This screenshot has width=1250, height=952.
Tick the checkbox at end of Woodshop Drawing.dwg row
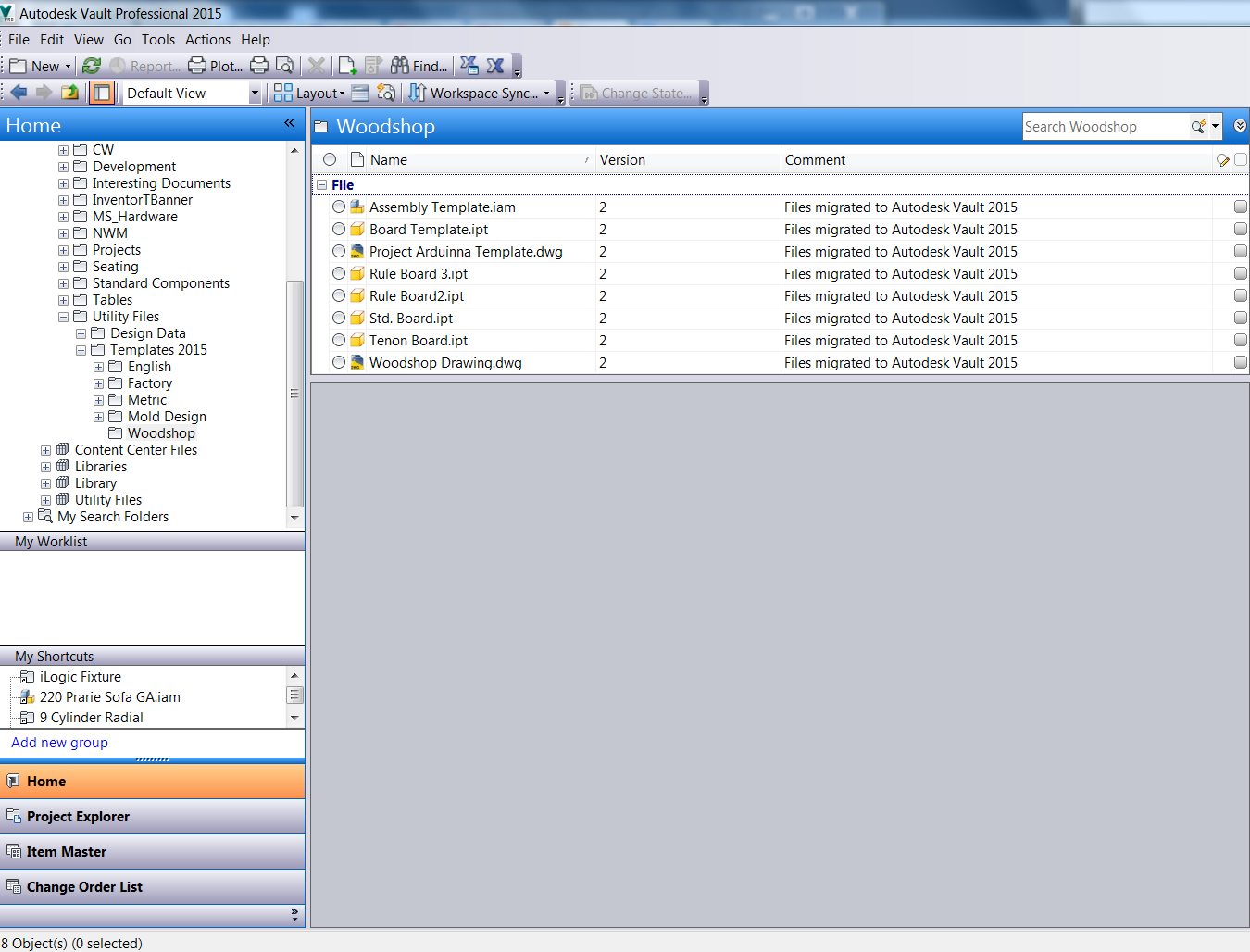point(1241,362)
